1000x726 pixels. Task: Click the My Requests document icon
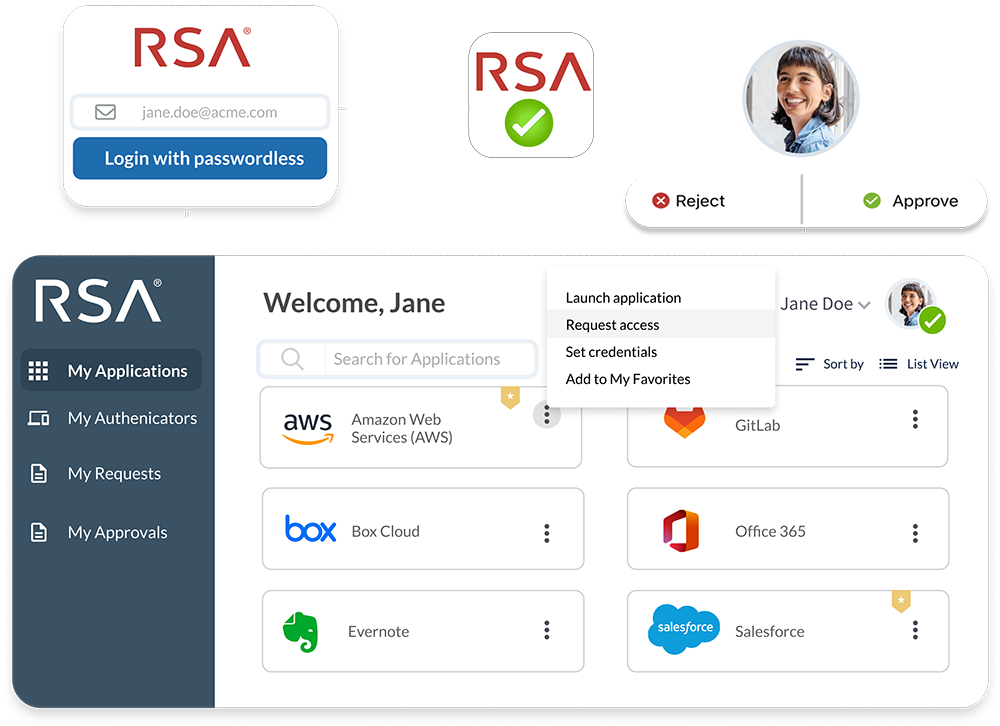pos(39,473)
